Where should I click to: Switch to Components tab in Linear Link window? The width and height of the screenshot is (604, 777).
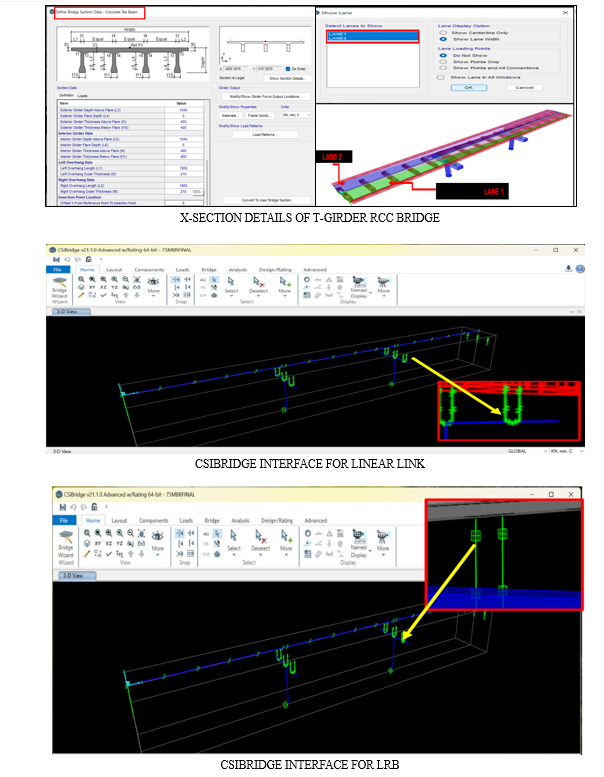[x=149, y=270]
